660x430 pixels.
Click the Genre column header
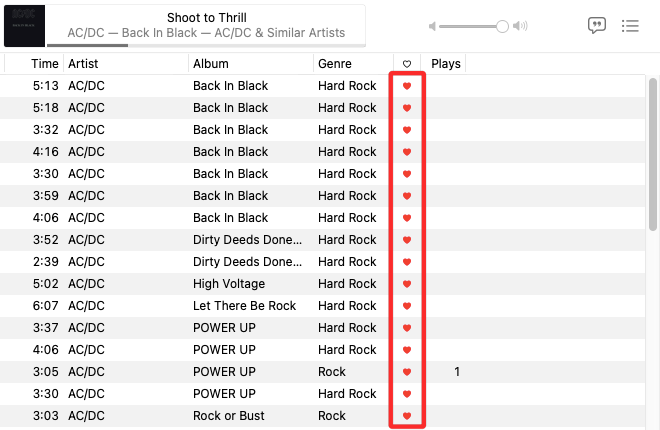[335, 64]
